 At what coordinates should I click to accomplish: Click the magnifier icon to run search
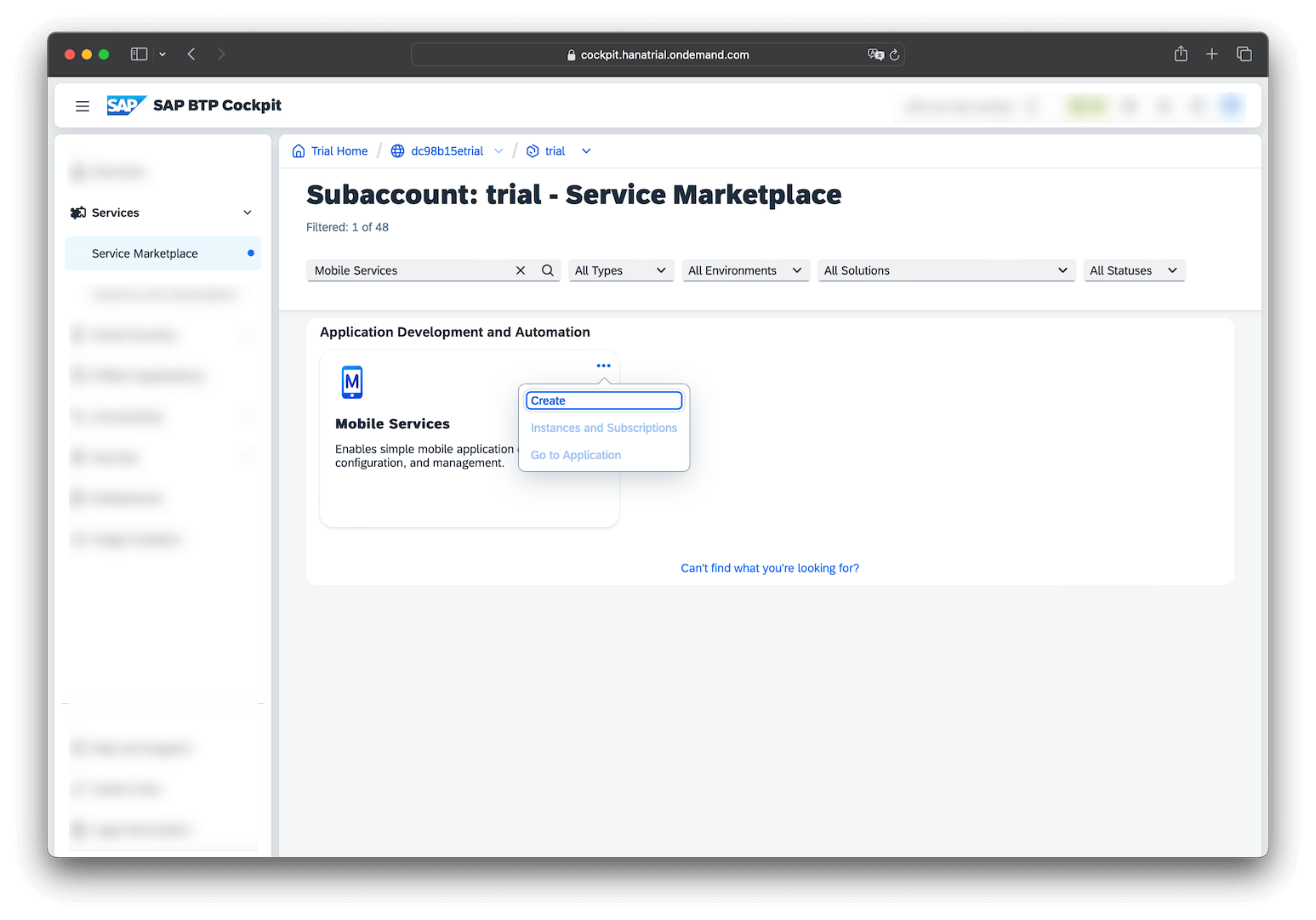(x=548, y=270)
